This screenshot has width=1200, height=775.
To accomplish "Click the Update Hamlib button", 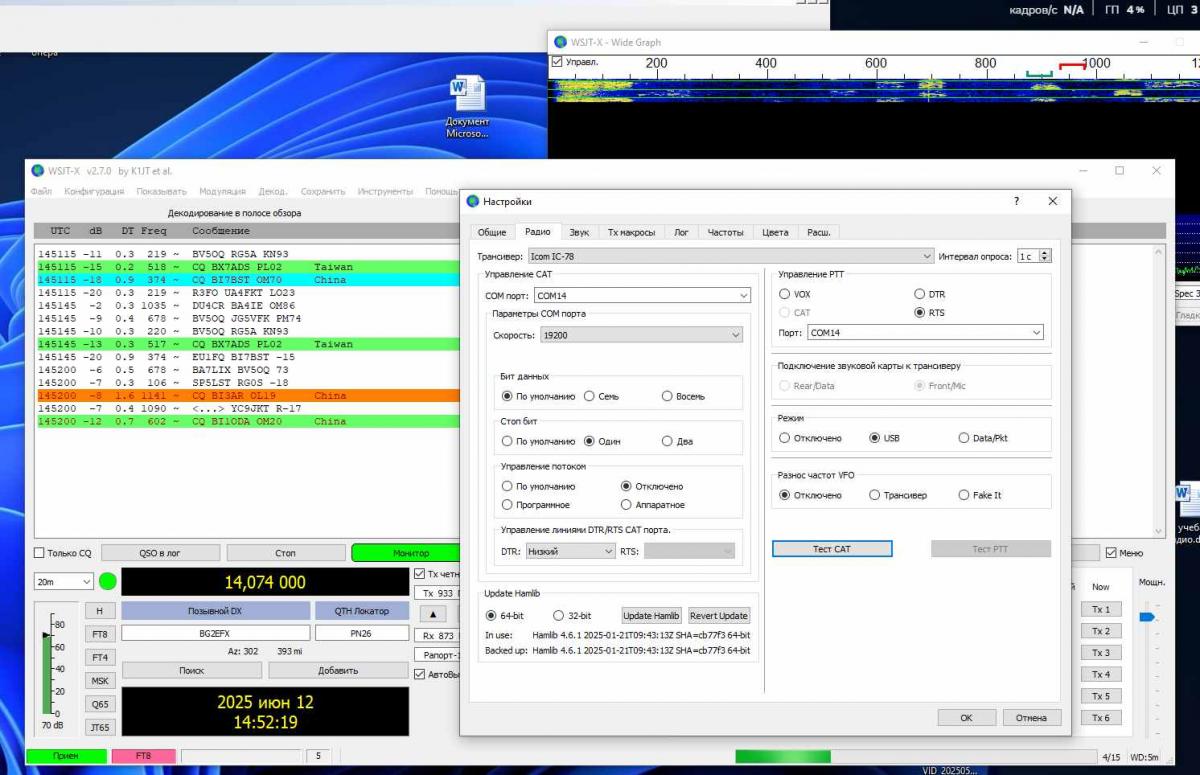I will [x=651, y=616].
